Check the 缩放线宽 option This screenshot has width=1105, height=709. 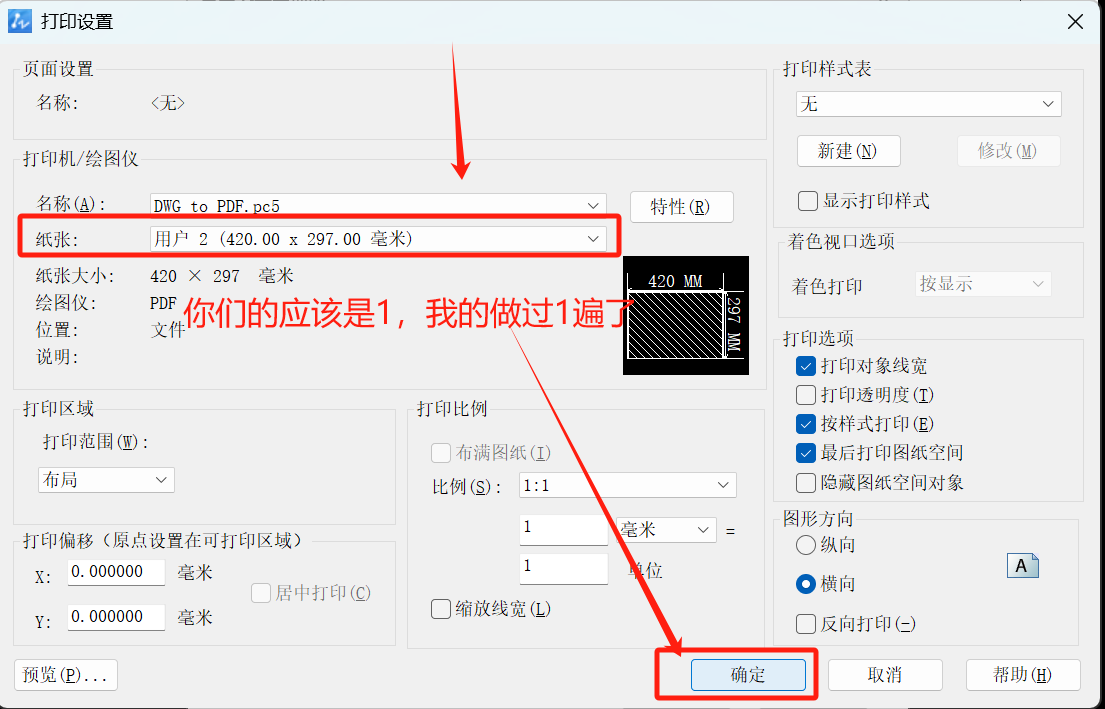coord(440,609)
